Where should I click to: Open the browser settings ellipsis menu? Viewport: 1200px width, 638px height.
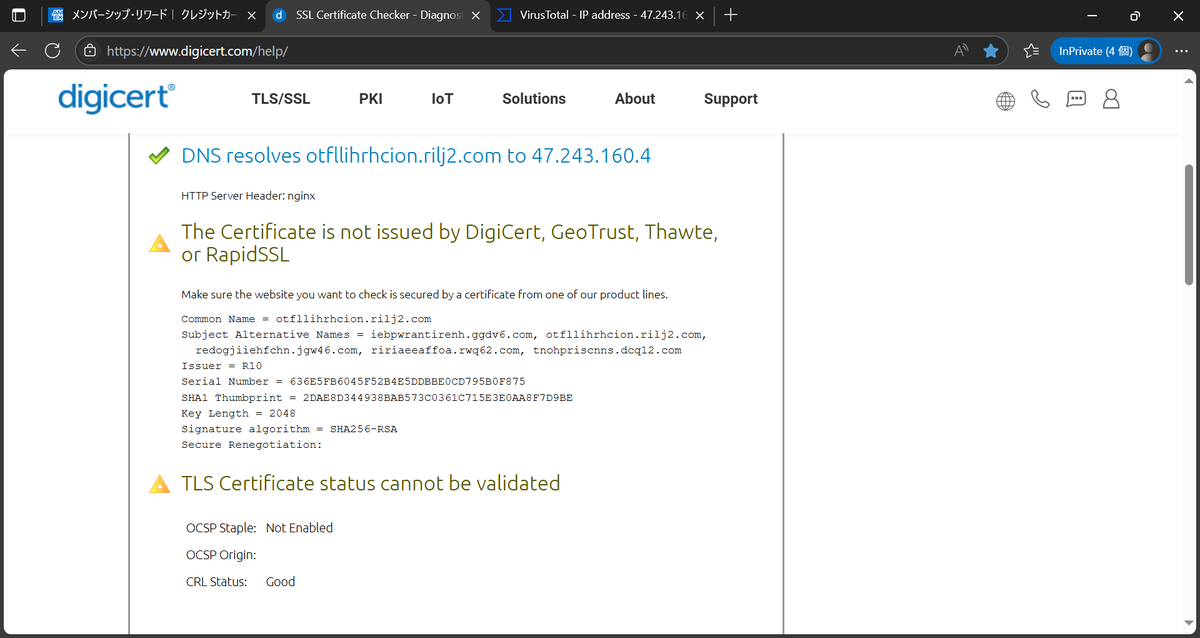[1181, 51]
